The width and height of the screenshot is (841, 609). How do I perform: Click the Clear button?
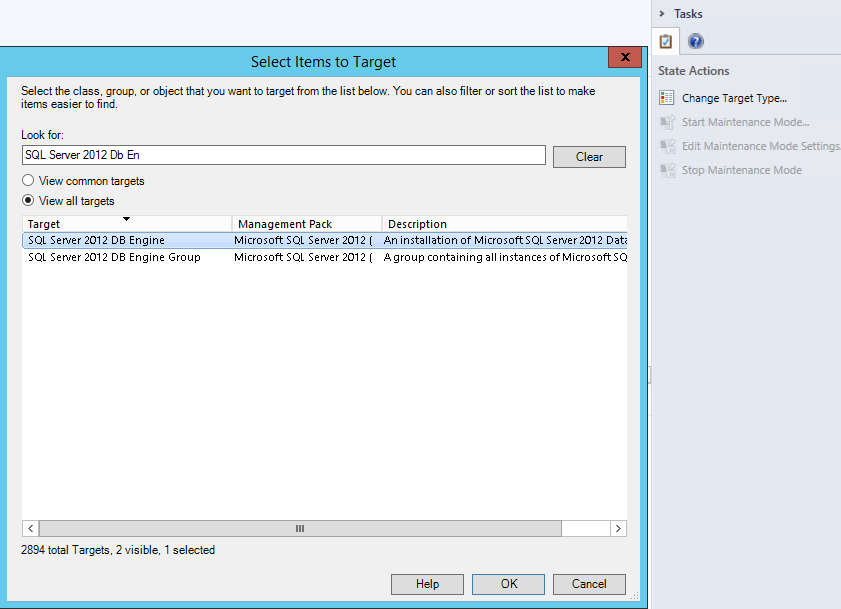tap(589, 157)
